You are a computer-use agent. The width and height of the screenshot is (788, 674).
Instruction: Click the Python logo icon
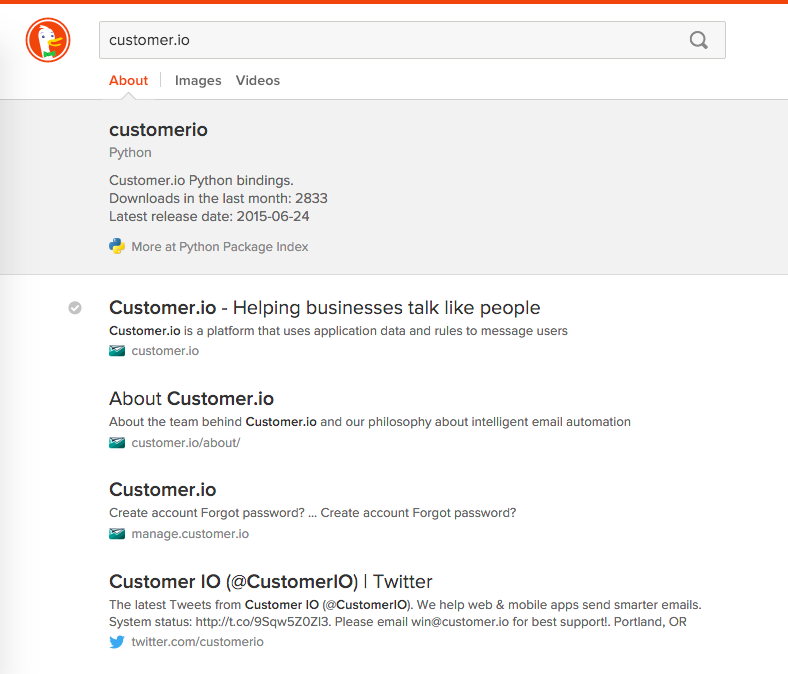coord(117,246)
